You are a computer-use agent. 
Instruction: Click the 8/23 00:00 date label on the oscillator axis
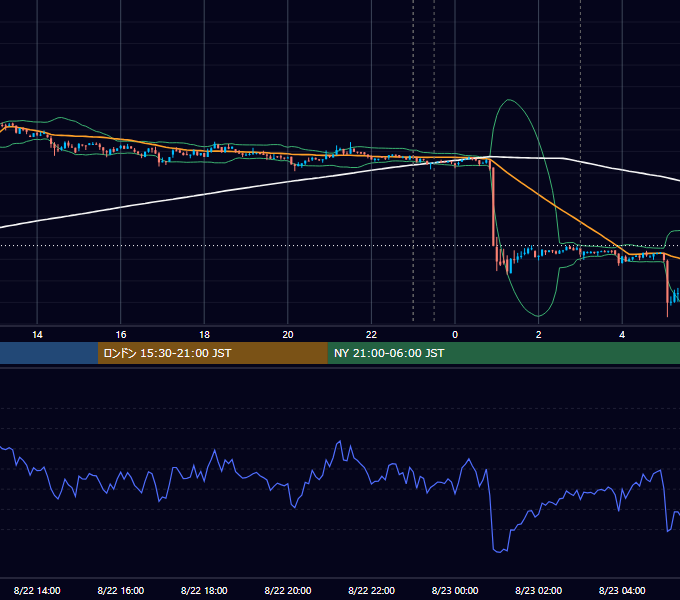455,590
